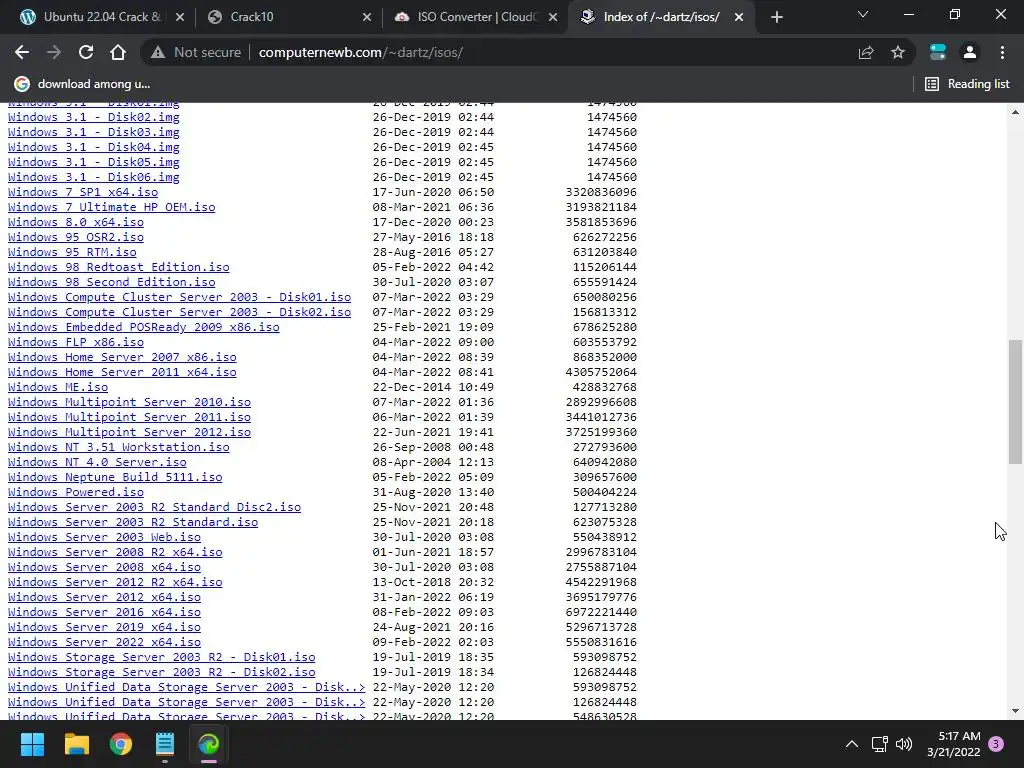Open the network status tray icon
Screen dimensions: 1024x768
[879, 744]
